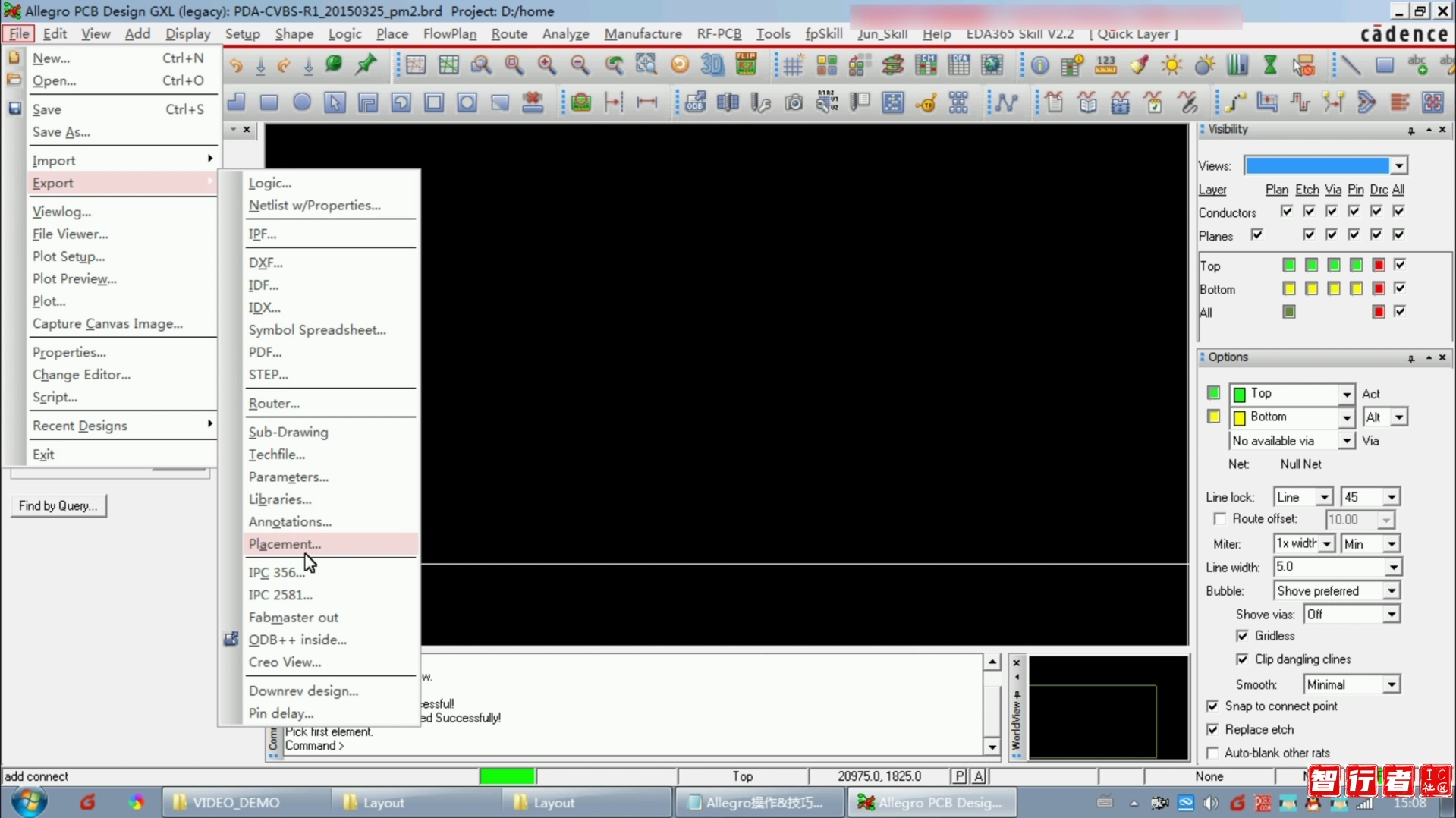Viewport: 1456px width, 818px height.
Task: Select Save As... in File menu
Action: tap(122, 132)
